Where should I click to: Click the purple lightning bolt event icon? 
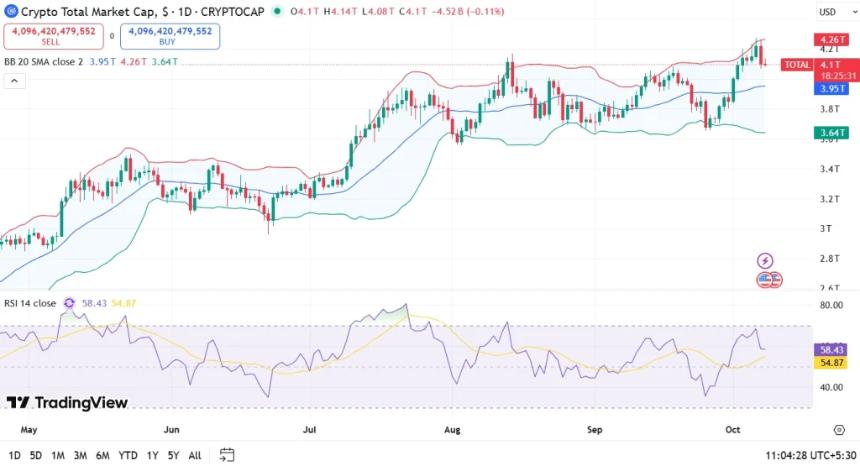coord(765,261)
